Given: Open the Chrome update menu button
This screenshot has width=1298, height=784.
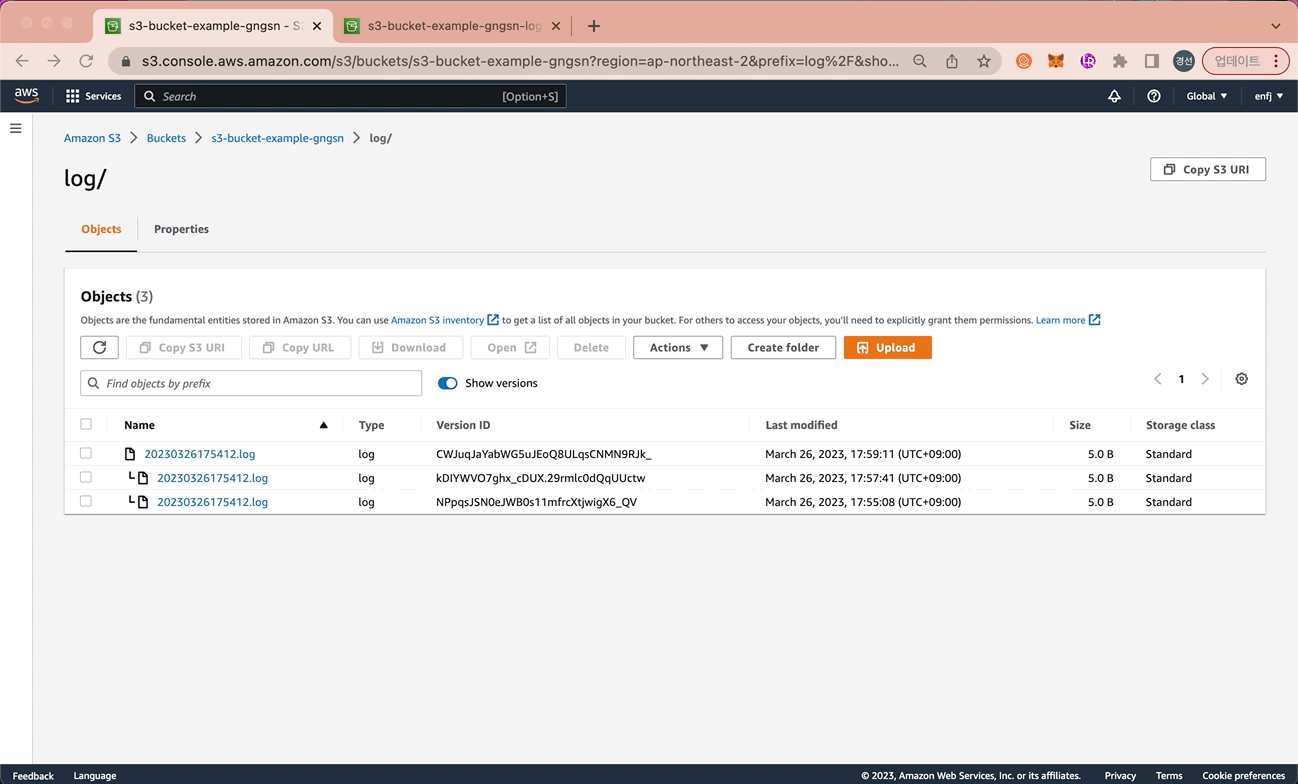Looking at the screenshot, I should 1246,61.
